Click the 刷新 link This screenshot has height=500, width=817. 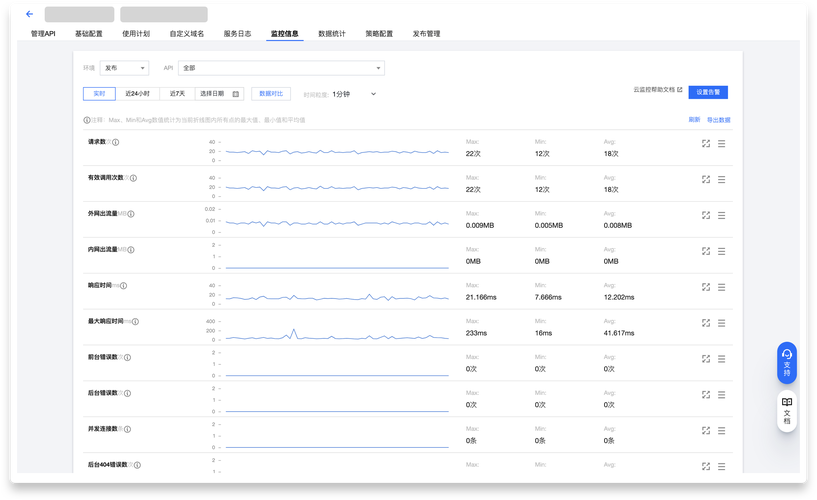pyautogui.click(x=694, y=120)
